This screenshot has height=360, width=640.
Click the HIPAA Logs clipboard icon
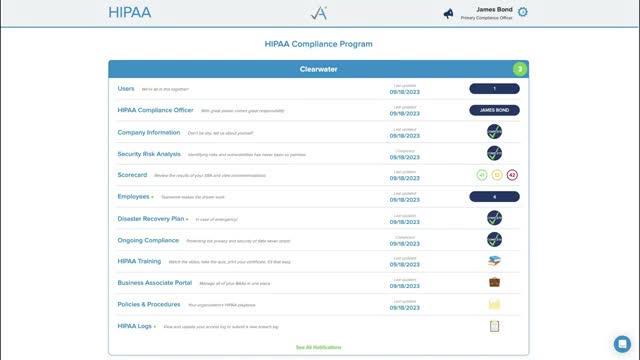[x=494, y=326]
